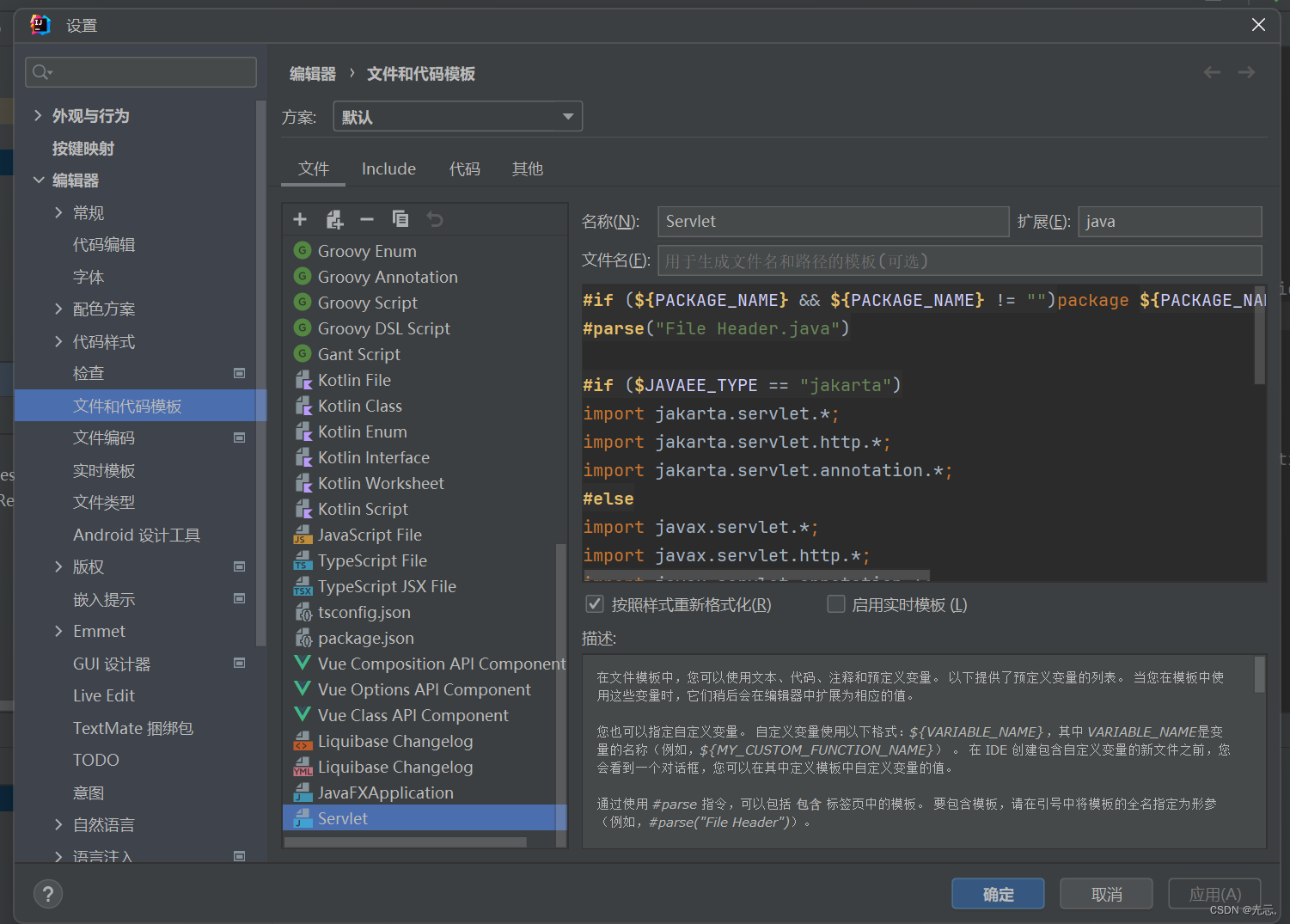Select the TypeScript JSX File template icon

pyautogui.click(x=303, y=586)
